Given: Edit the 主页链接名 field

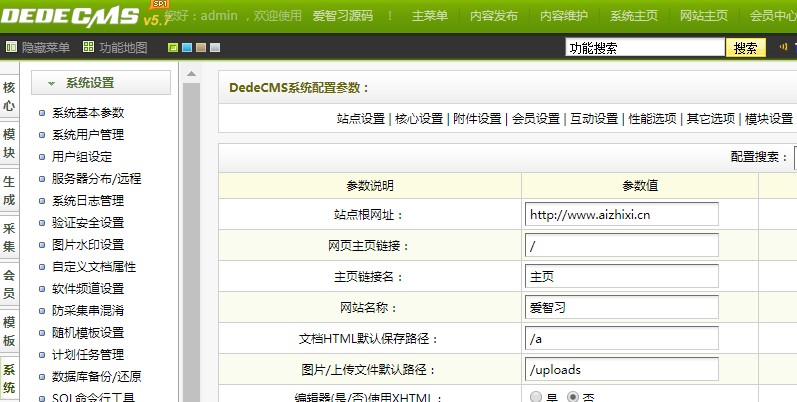Looking at the screenshot, I should 622,276.
